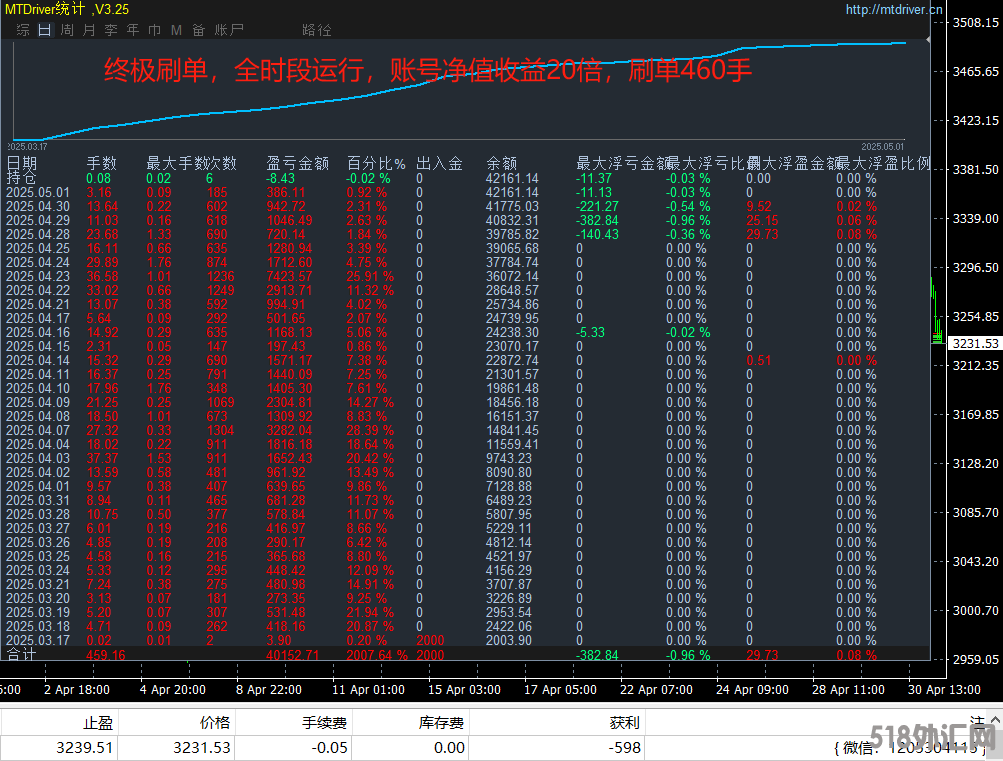Click the MTDriver统计 V3.25 title
This screenshot has width=1003, height=761.
pos(67,9)
